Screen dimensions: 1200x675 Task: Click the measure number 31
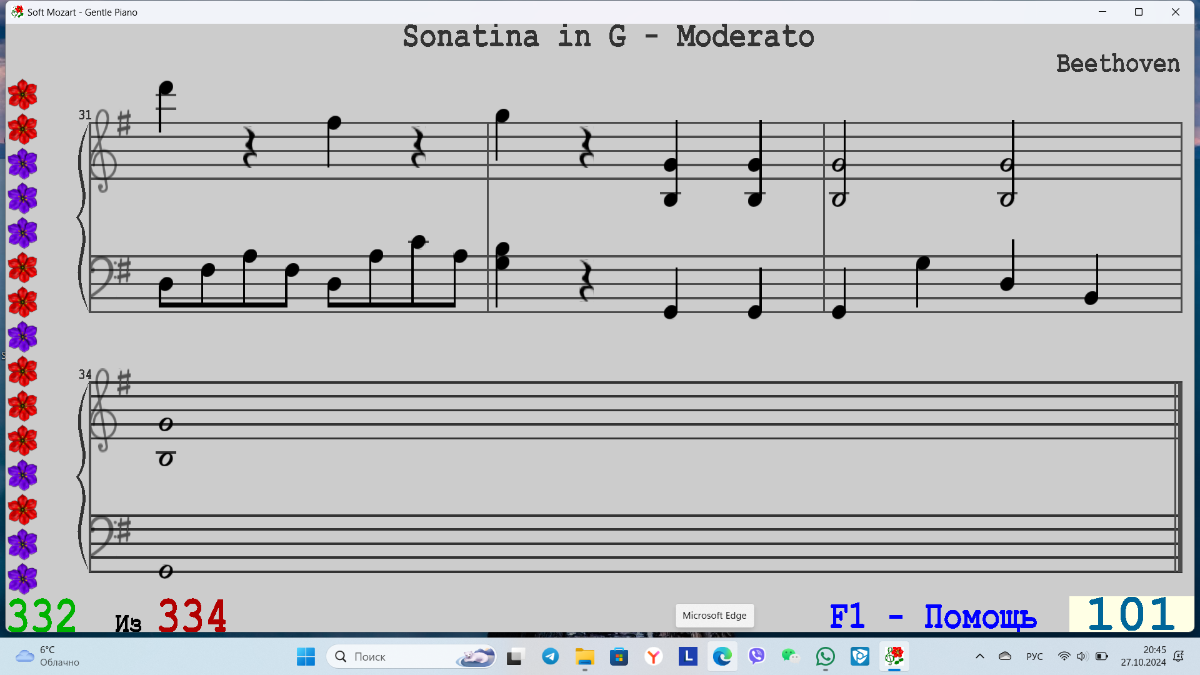85,115
